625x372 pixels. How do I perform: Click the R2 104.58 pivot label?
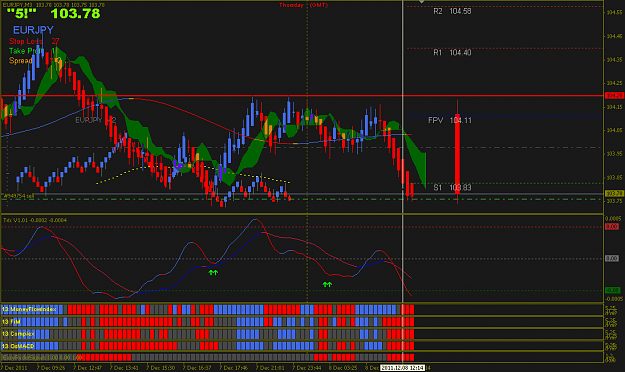[x=452, y=11]
